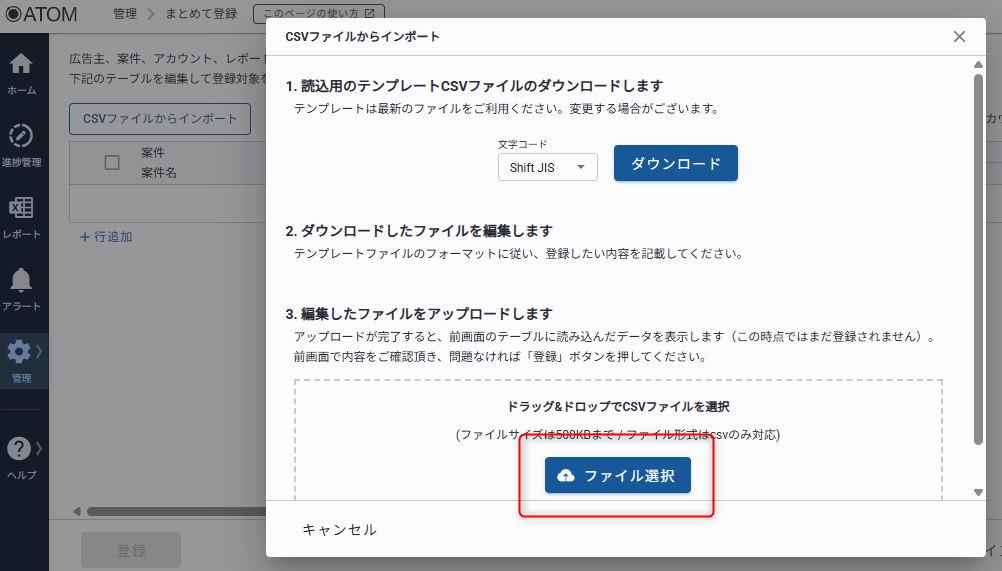Click the Home icon in sidebar
1002x571 pixels.
pyautogui.click(x=21, y=65)
